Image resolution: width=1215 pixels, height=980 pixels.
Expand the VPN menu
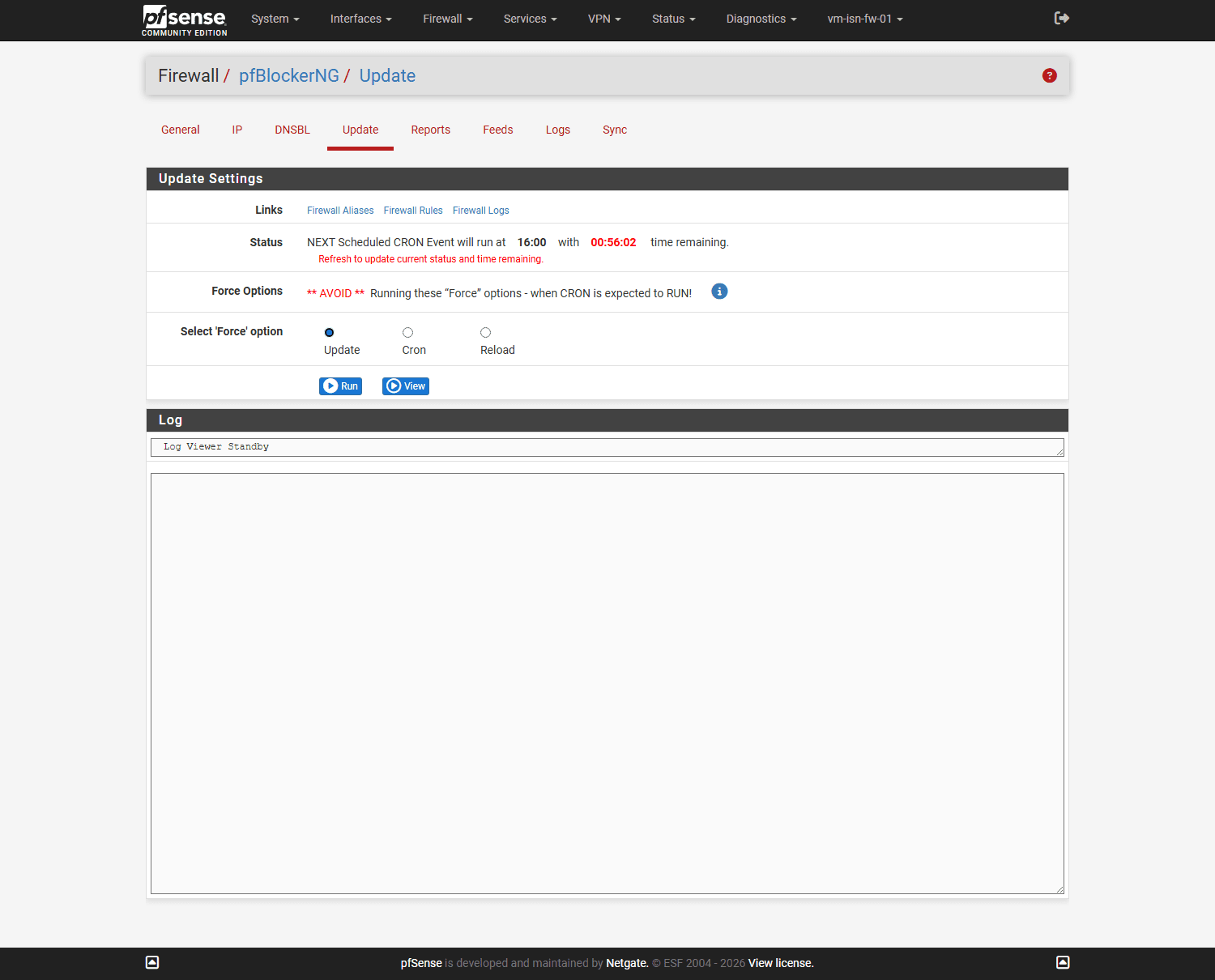click(604, 19)
